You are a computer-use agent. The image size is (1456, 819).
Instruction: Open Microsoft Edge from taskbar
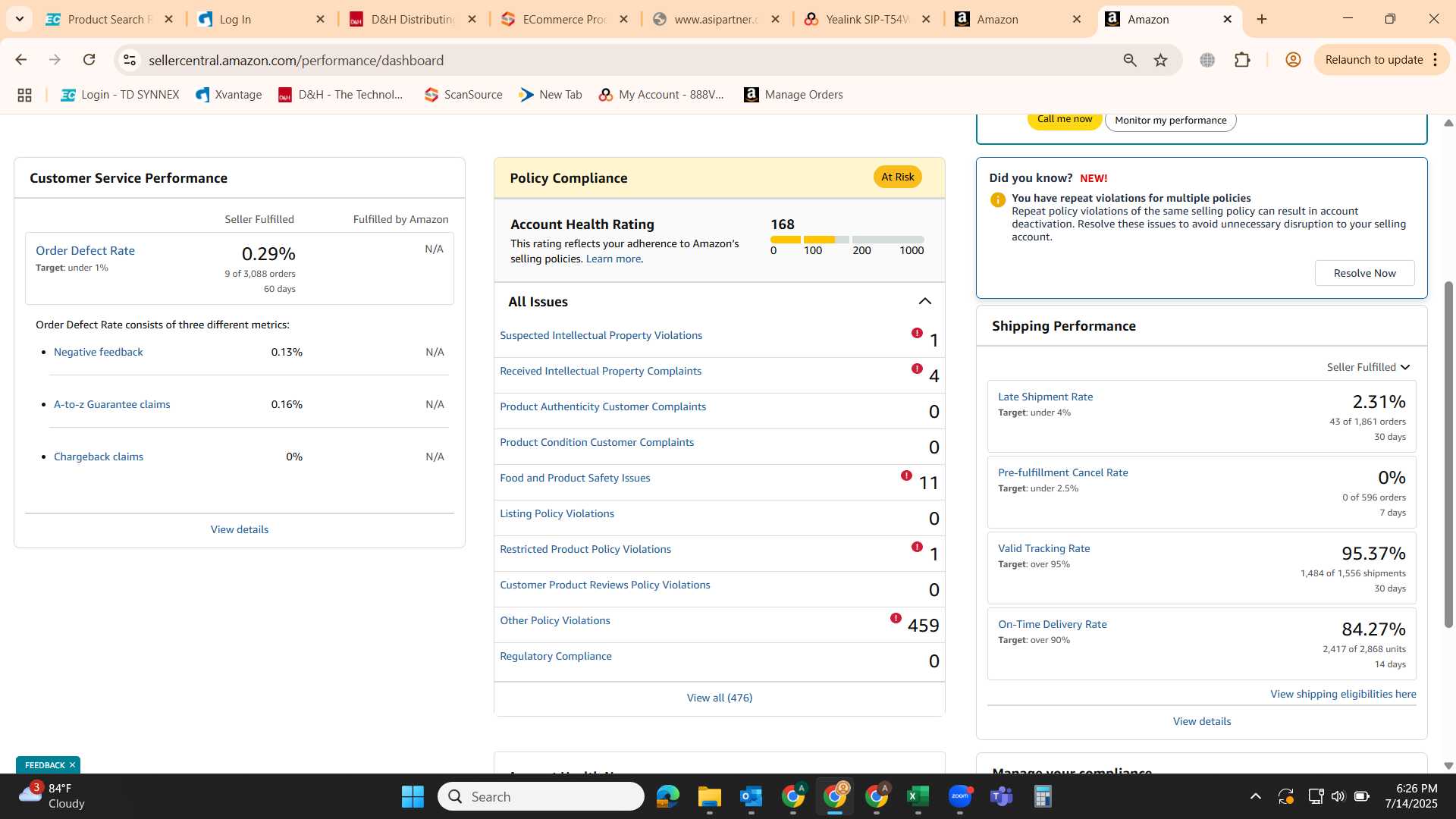point(668,796)
